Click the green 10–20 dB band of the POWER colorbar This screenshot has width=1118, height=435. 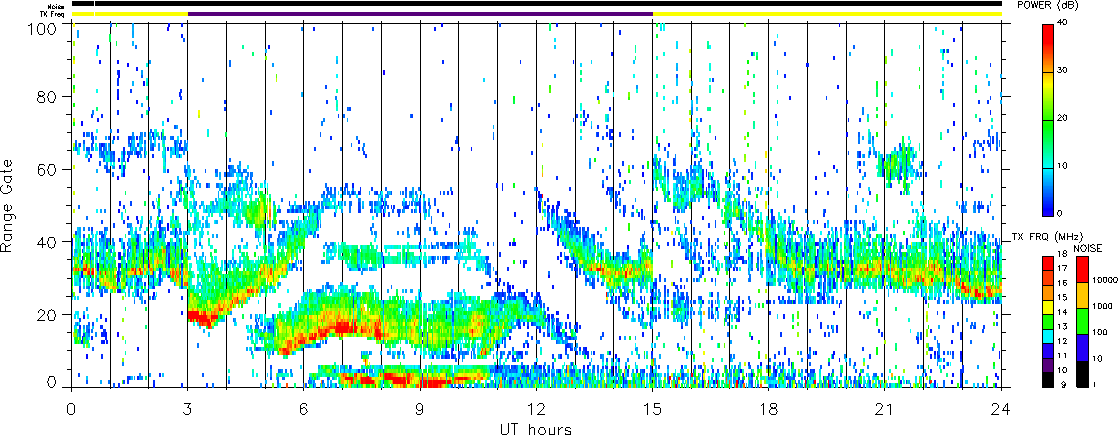pyautogui.click(x=1048, y=144)
